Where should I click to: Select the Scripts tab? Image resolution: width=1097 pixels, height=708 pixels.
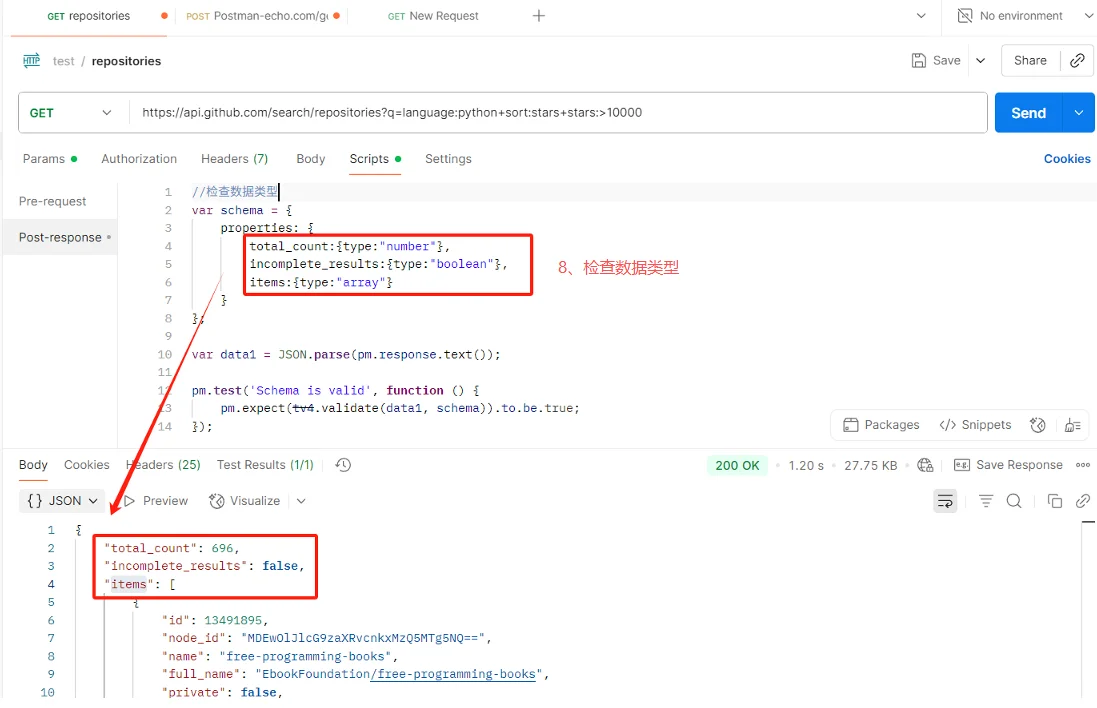(375, 159)
